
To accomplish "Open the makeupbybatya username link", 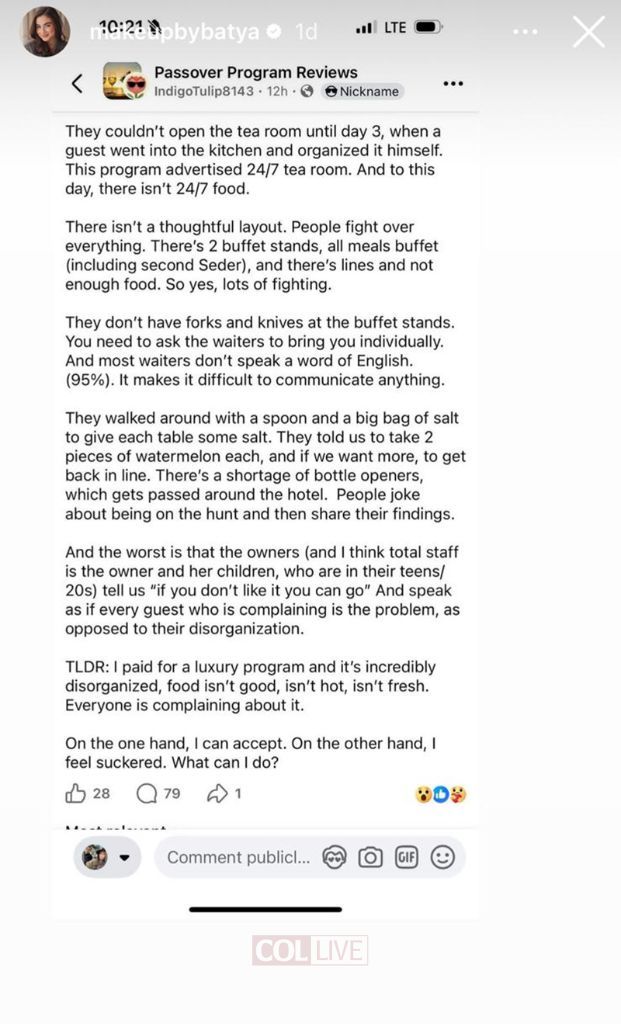I will coord(173,32).
